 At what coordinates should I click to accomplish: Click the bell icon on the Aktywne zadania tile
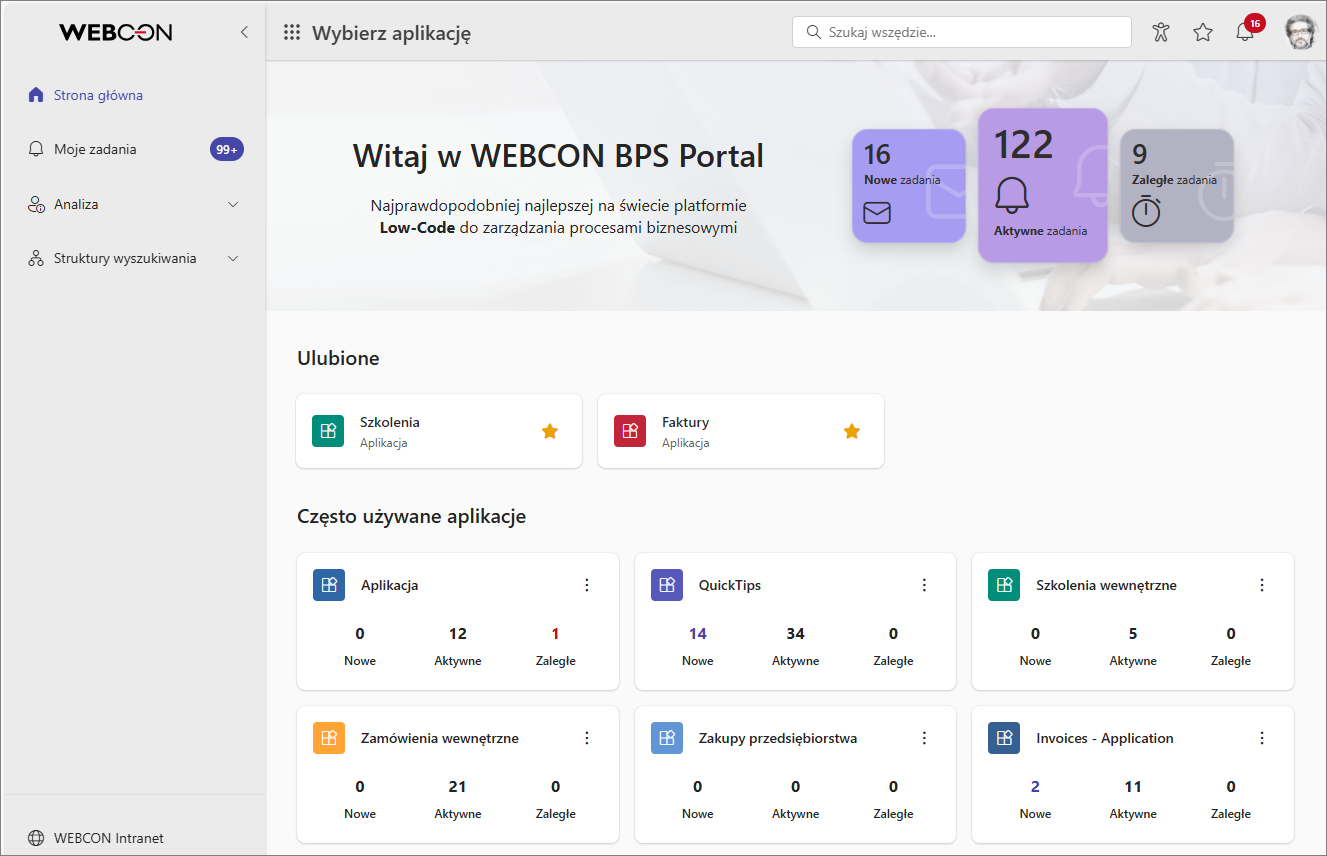coord(1012,195)
